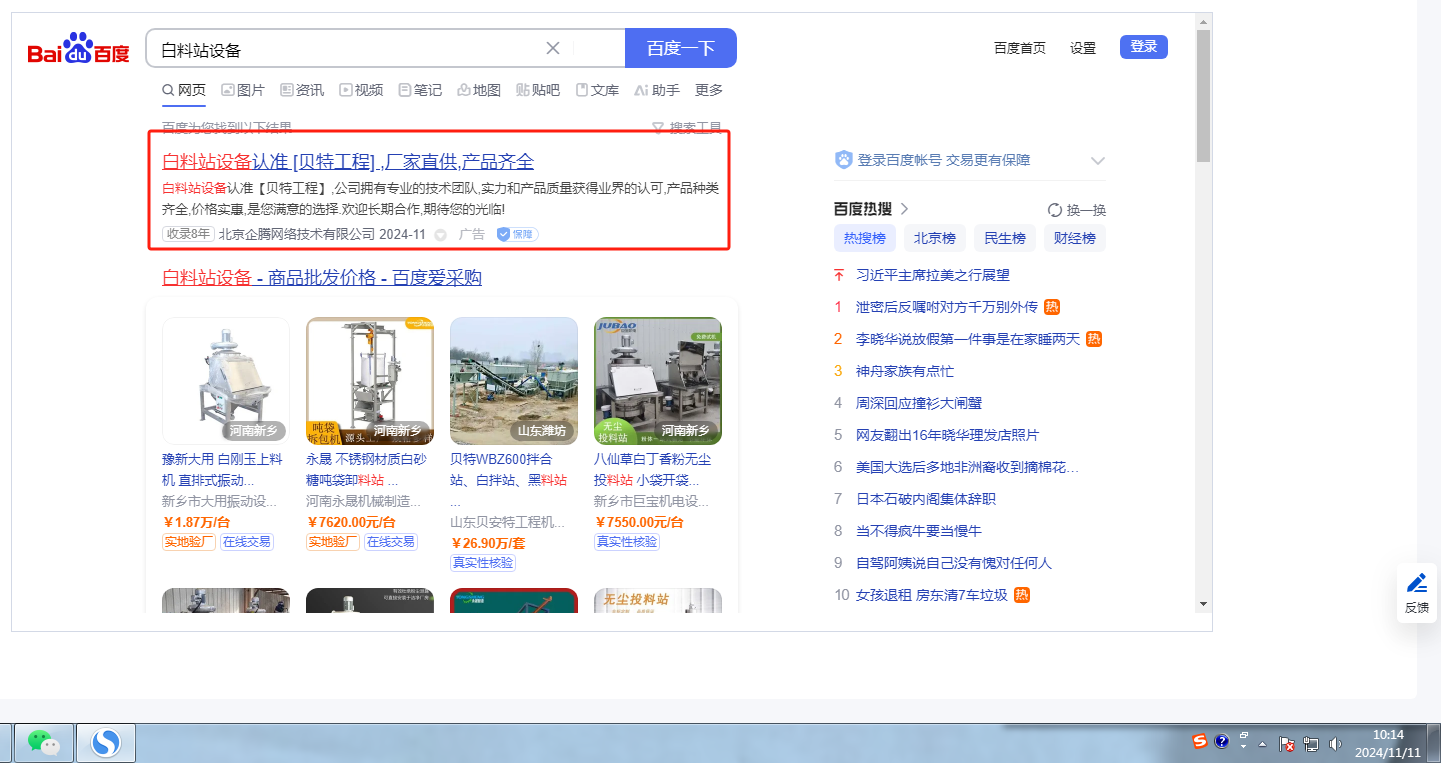This screenshot has height=763, width=1441.
Task: Switch to the 图片 tab
Action: coord(243,90)
